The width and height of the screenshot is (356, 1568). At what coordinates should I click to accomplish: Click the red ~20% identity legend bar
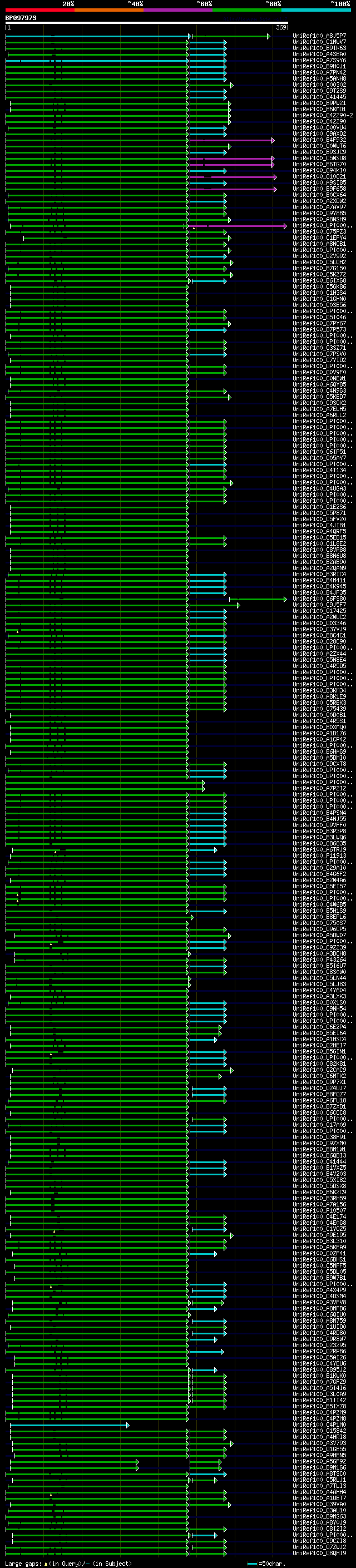(x=39, y=11)
